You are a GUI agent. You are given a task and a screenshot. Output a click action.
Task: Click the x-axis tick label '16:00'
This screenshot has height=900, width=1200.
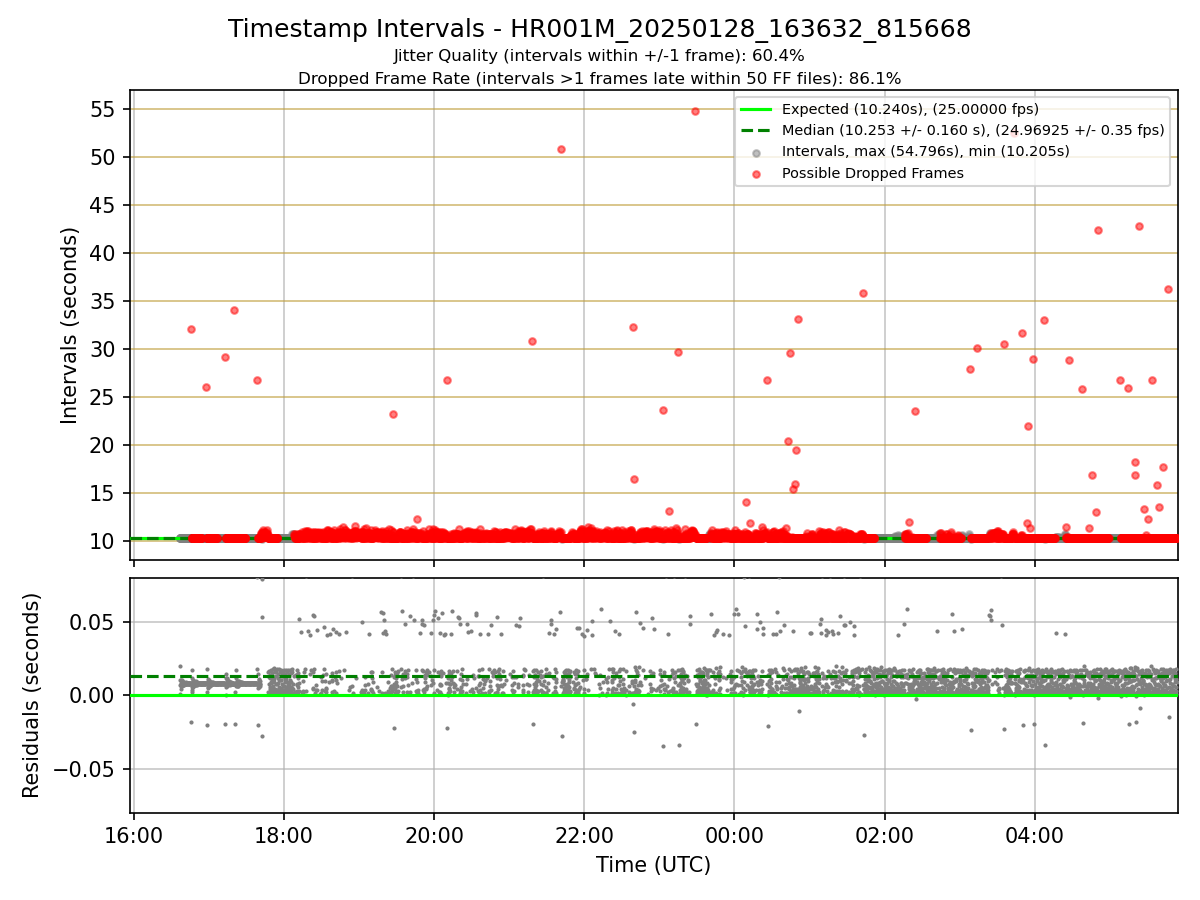point(134,835)
